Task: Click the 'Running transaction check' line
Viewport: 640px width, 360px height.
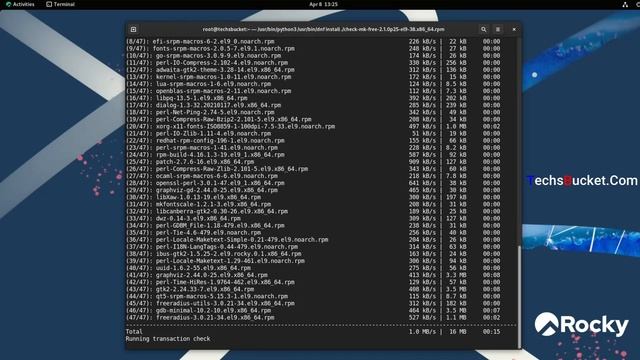Action: 168,339
